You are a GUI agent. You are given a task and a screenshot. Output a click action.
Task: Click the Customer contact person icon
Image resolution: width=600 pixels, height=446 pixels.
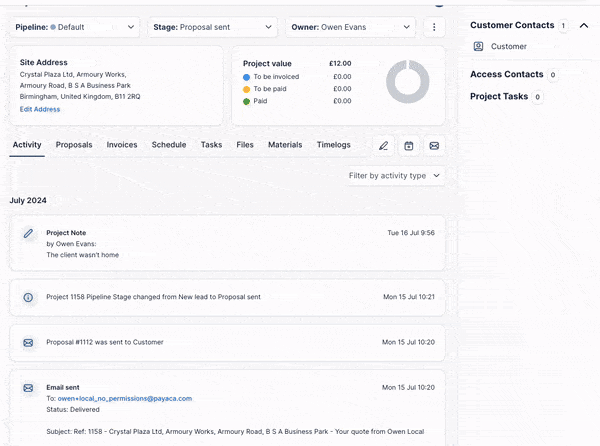pyautogui.click(x=478, y=47)
